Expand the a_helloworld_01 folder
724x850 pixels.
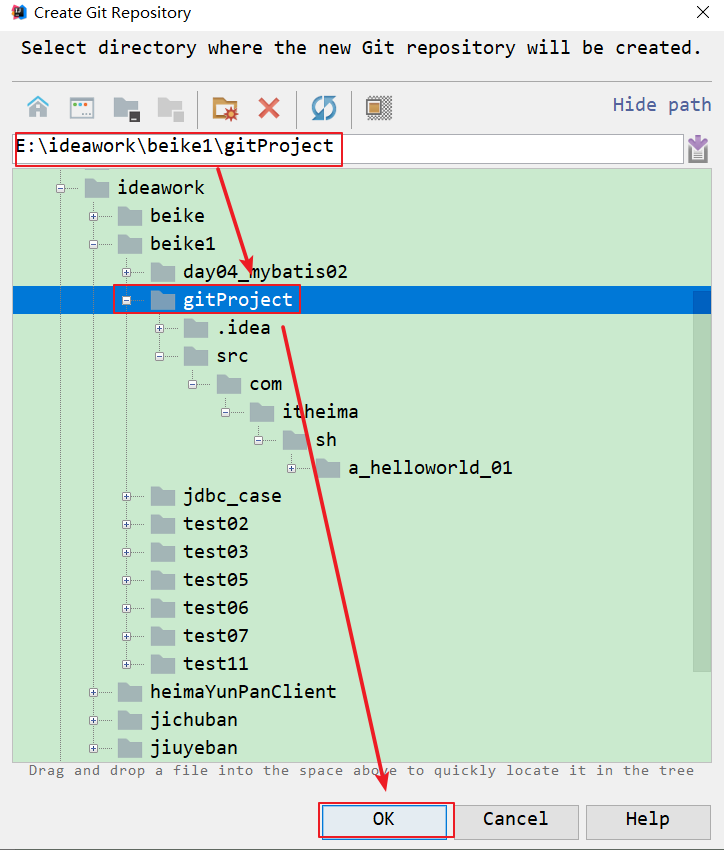(x=291, y=468)
